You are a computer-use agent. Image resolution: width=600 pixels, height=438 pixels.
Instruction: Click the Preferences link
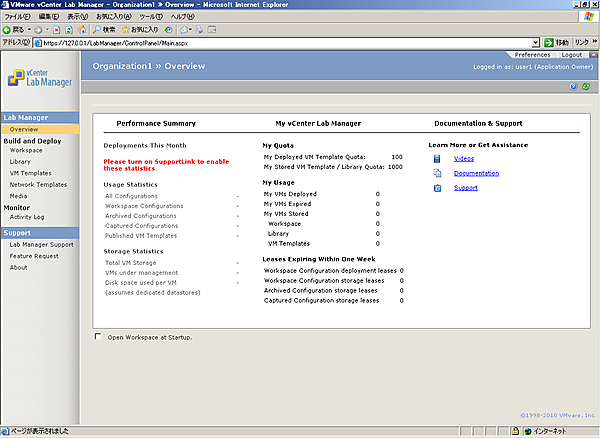(532, 55)
